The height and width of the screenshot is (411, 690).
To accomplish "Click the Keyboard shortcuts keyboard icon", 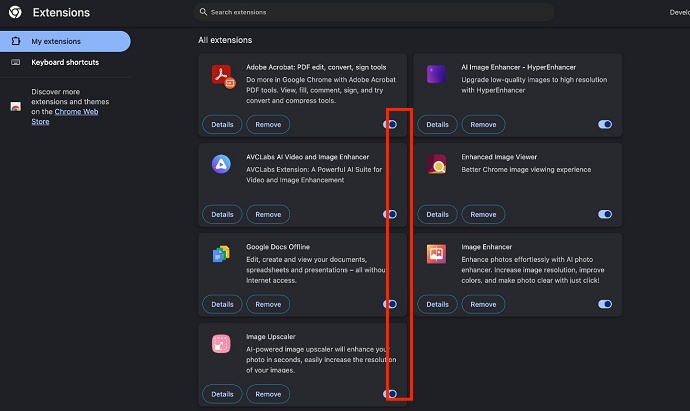I will [15, 62].
